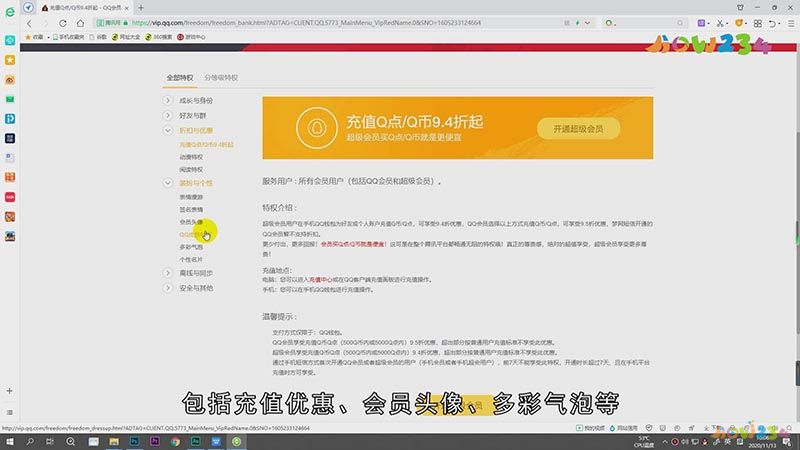
Task: Open the Windows Start menu
Action: (x=10, y=442)
